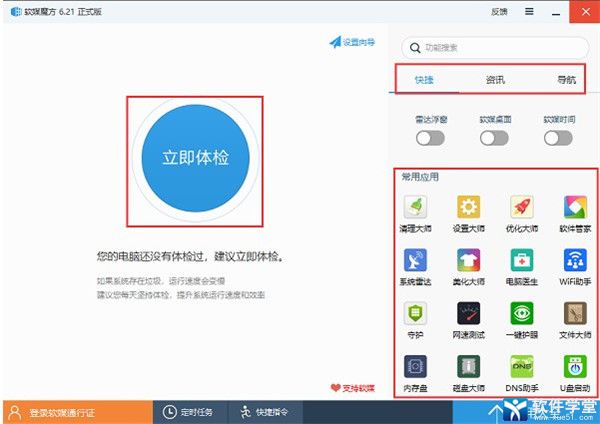This screenshot has width=600, height=424.
Task: Open 清理大师 cleaning tool
Action: coord(415,207)
